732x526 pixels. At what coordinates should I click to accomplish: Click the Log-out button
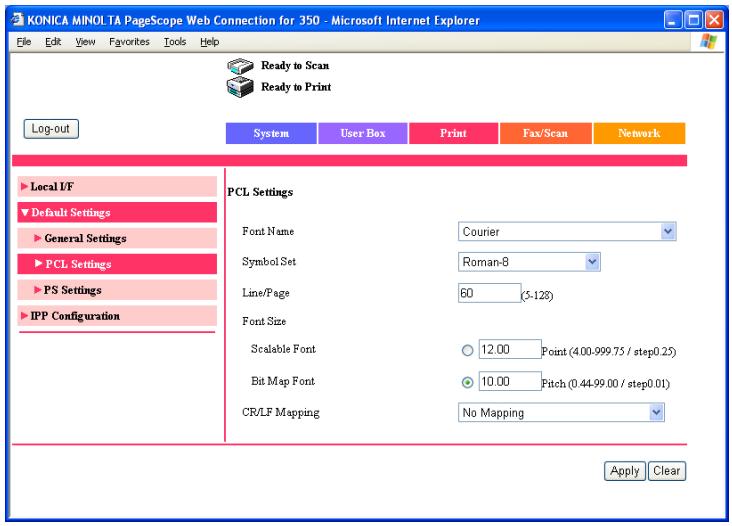51,129
